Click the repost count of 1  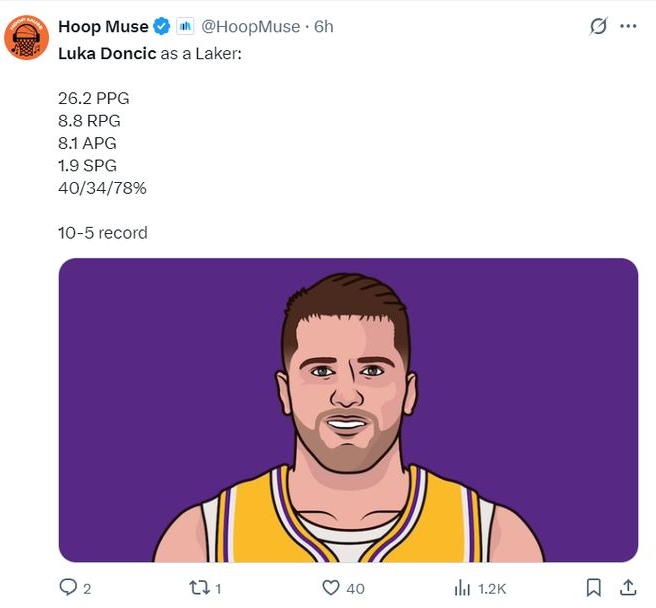(218, 588)
